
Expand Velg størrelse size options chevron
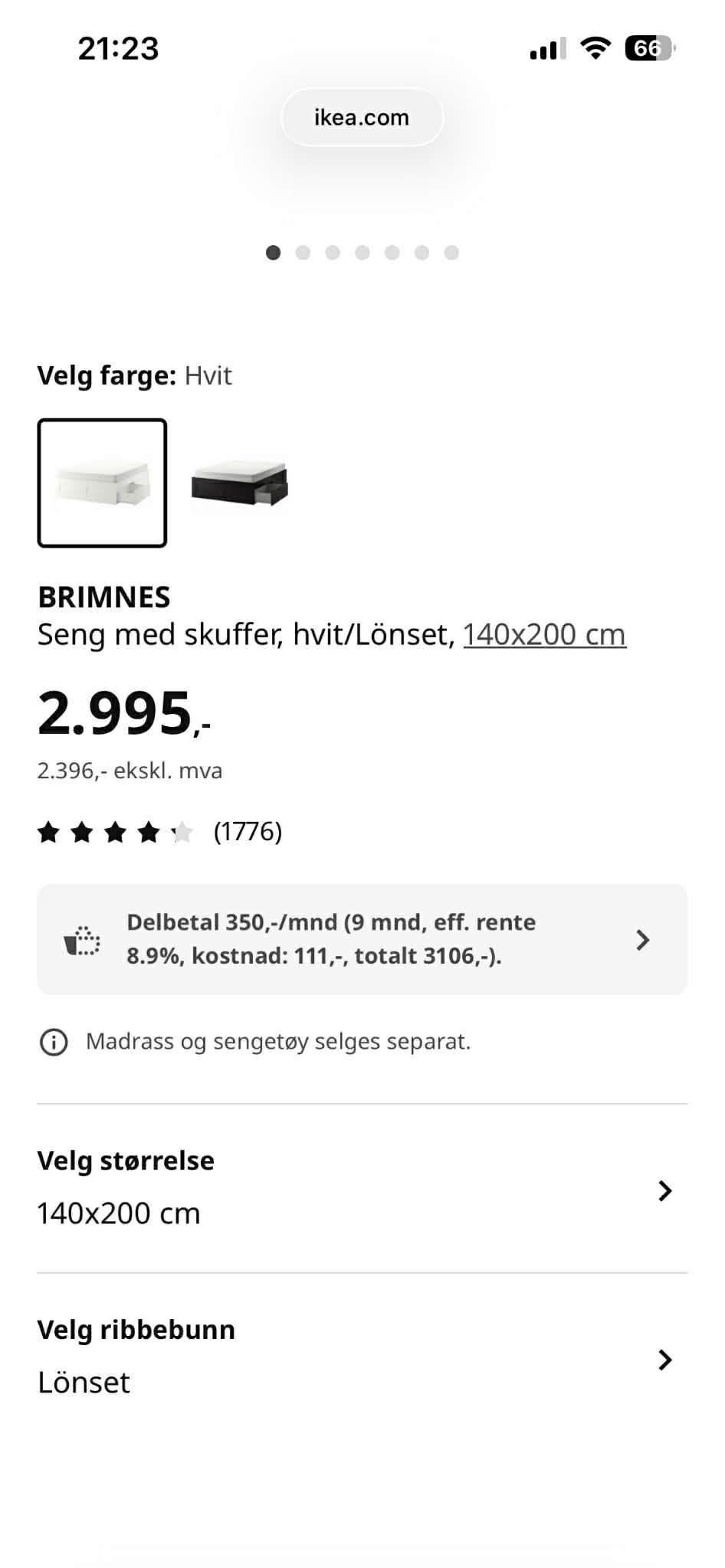point(664,1190)
